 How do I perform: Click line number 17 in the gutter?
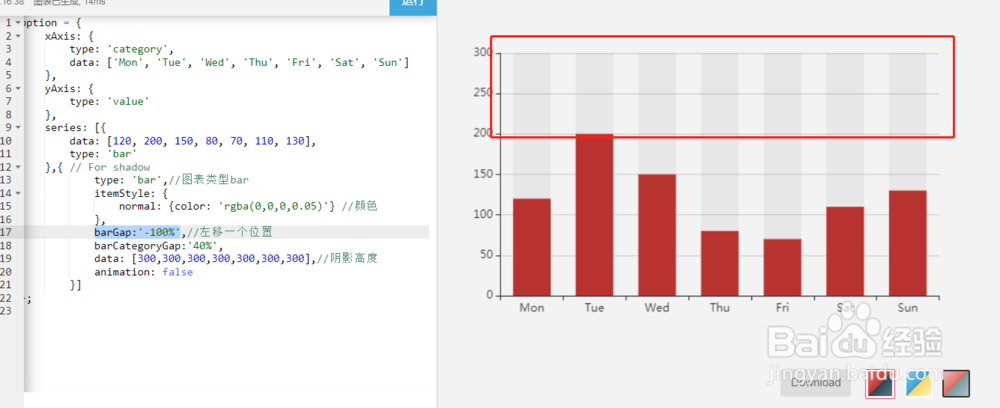[x=6, y=232]
